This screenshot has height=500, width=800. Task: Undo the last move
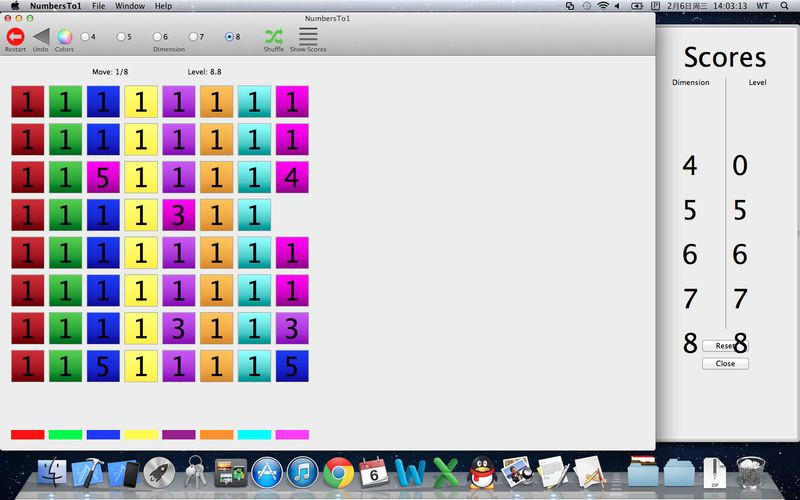click(41, 37)
